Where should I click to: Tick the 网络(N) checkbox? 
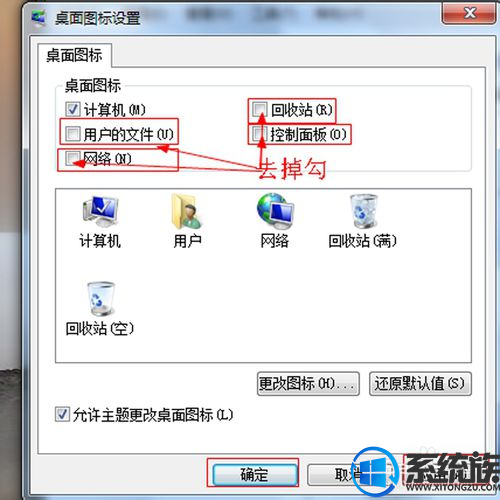click(72, 158)
